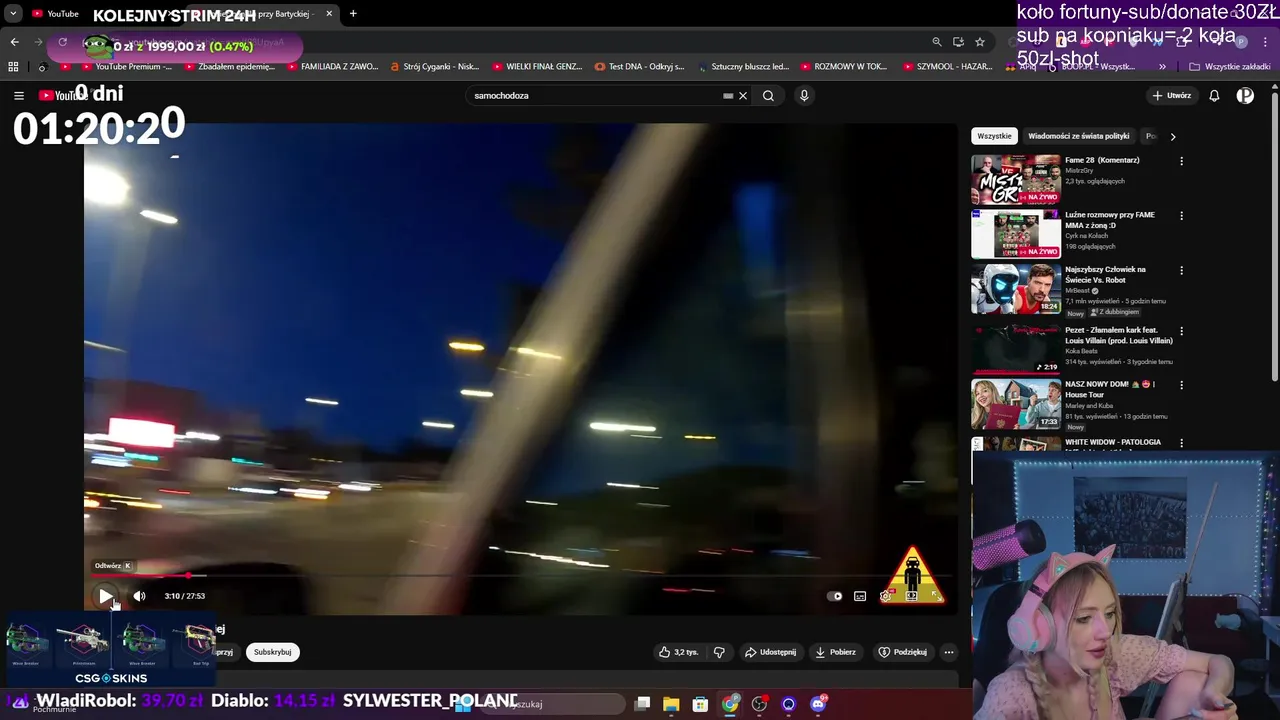1280x720 pixels.
Task: Open more actions with three dots below video
Action: pos(949,652)
